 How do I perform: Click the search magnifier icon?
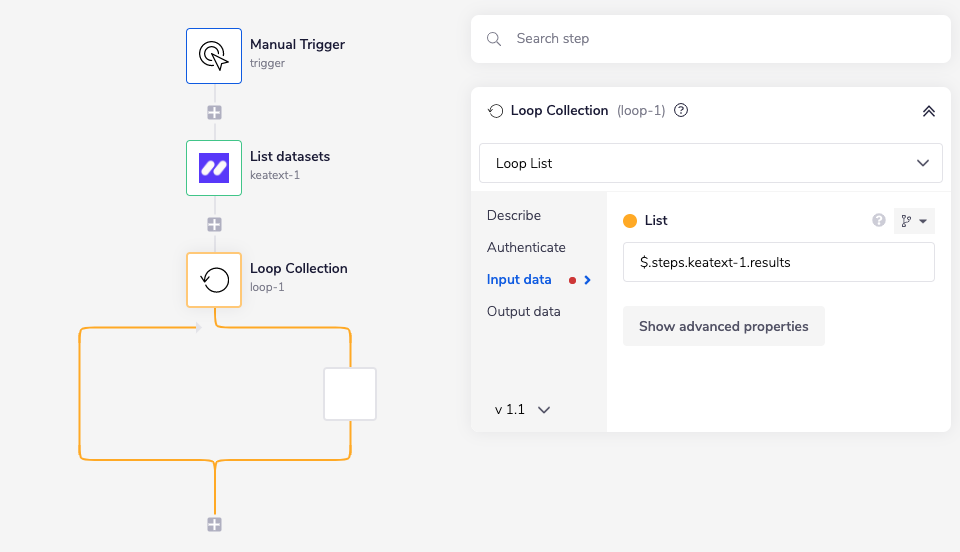494,39
